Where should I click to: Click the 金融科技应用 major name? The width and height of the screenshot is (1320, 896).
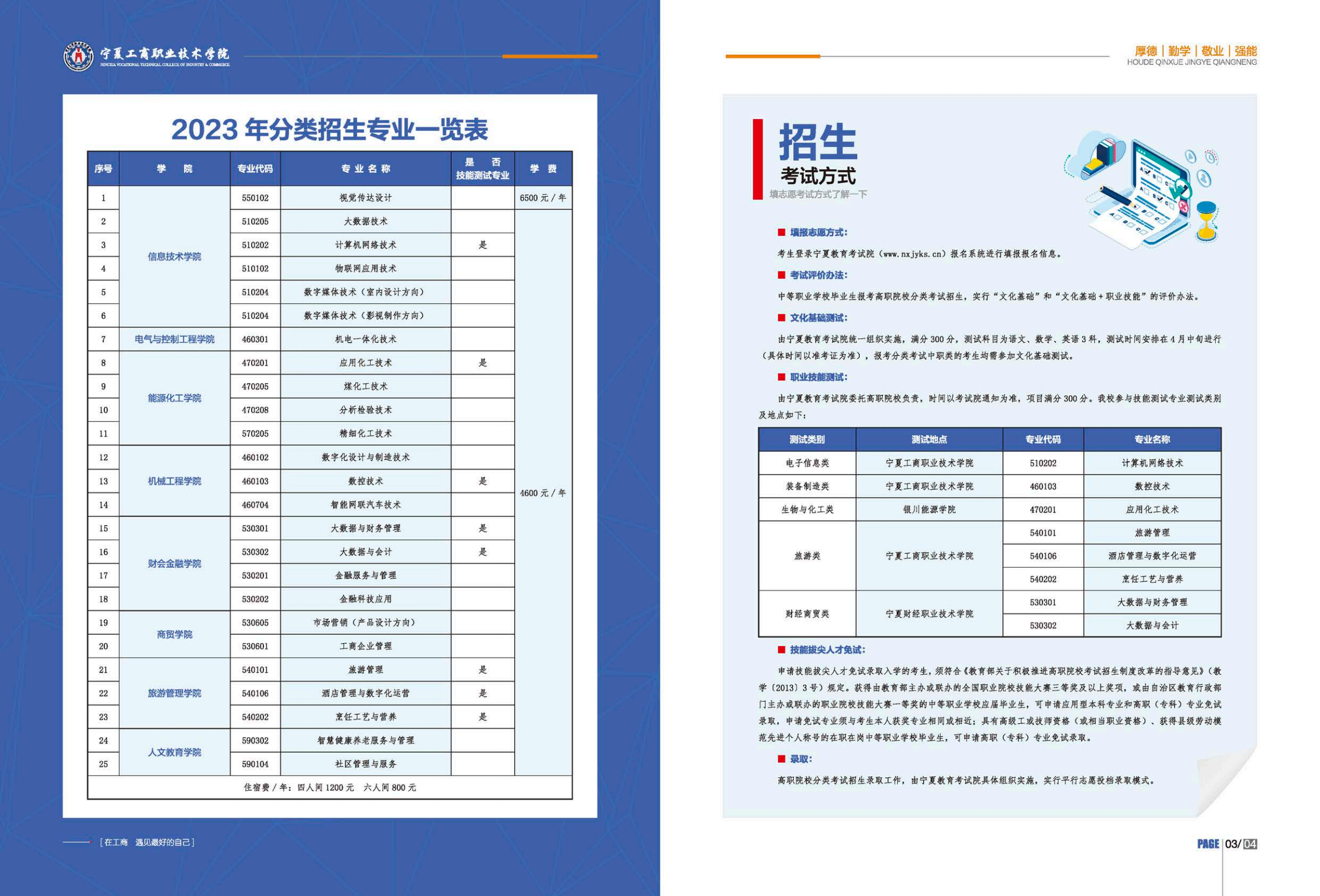coord(366,599)
